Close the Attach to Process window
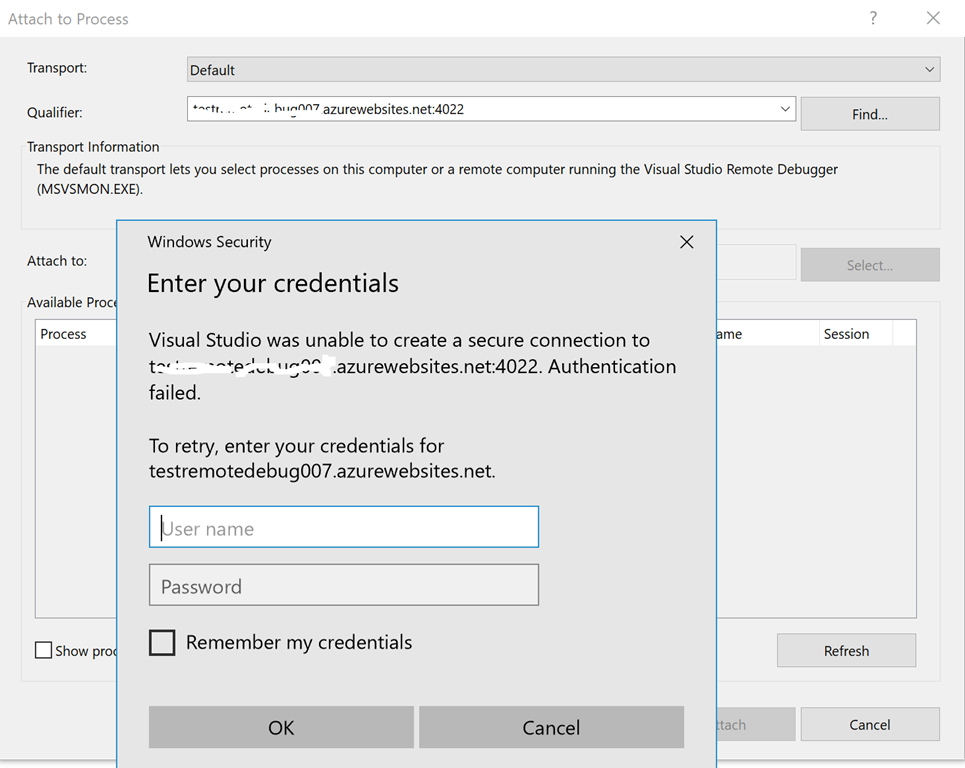Viewport: 965px width, 768px height. click(x=933, y=18)
